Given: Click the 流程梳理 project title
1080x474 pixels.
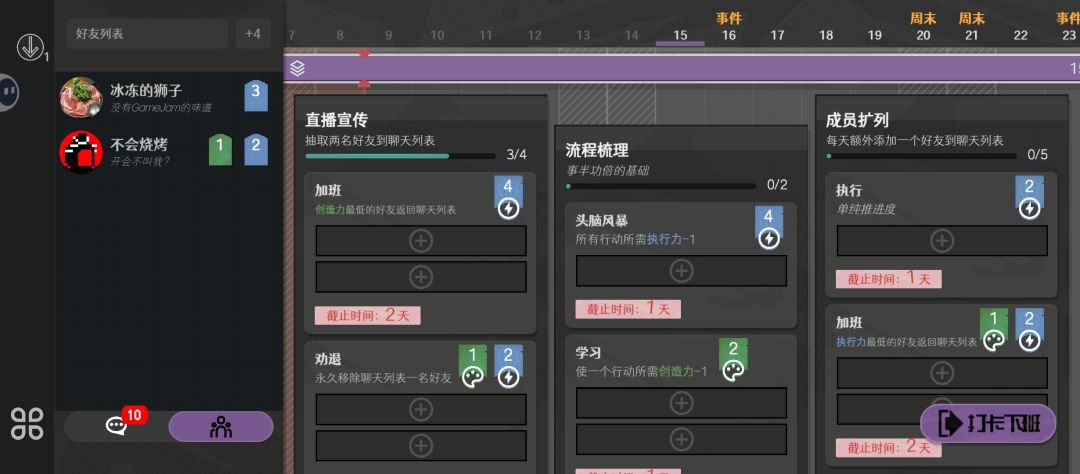Looking at the screenshot, I should tap(596, 150).
